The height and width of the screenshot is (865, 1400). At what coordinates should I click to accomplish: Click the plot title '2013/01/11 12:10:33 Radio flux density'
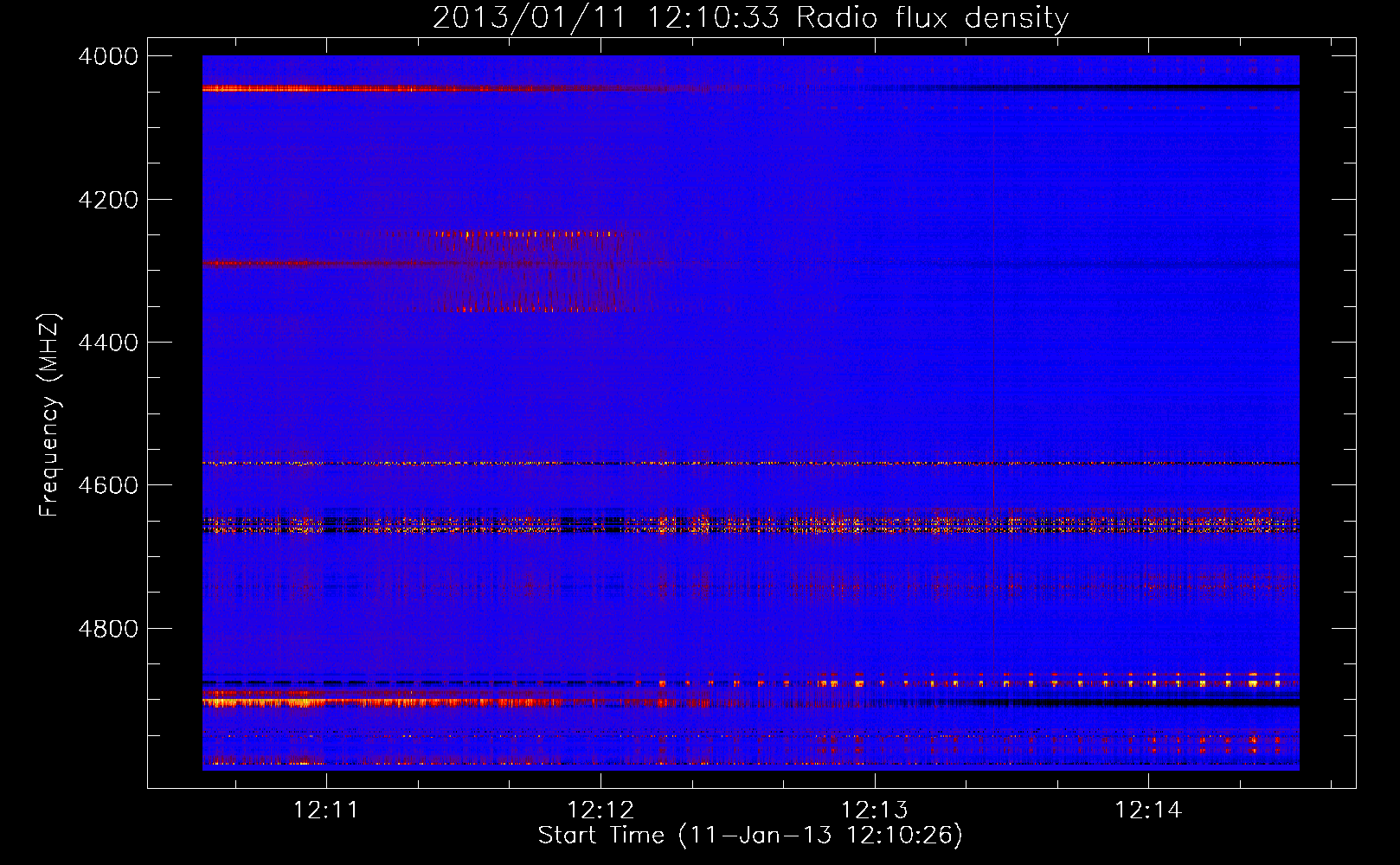pyautogui.click(x=750, y=17)
